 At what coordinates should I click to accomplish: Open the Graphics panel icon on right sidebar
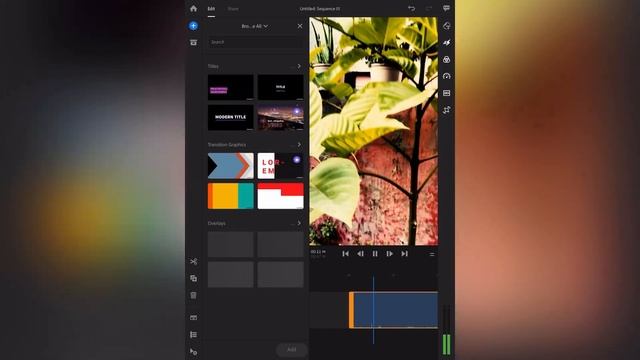point(447,26)
